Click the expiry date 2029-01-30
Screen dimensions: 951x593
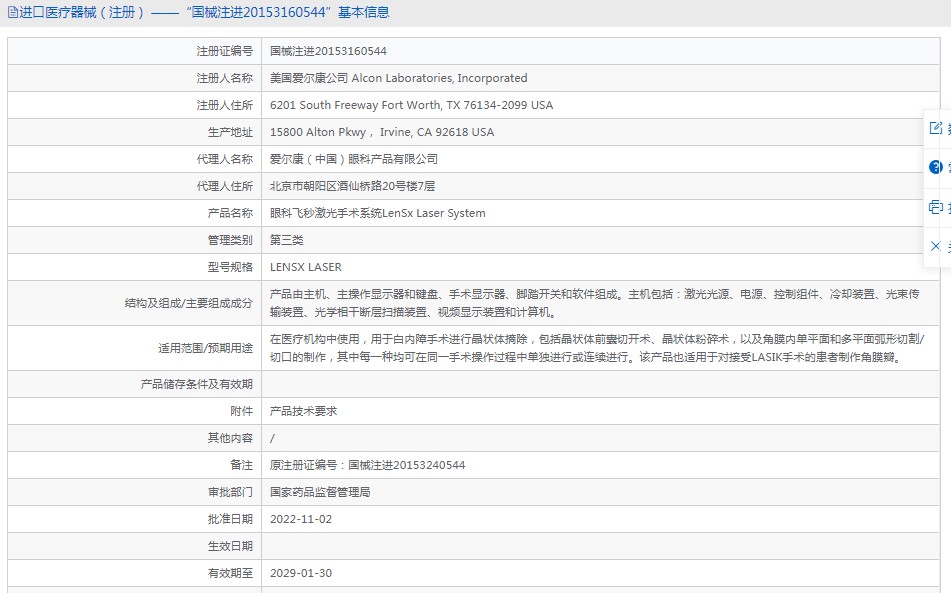[300, 573]
